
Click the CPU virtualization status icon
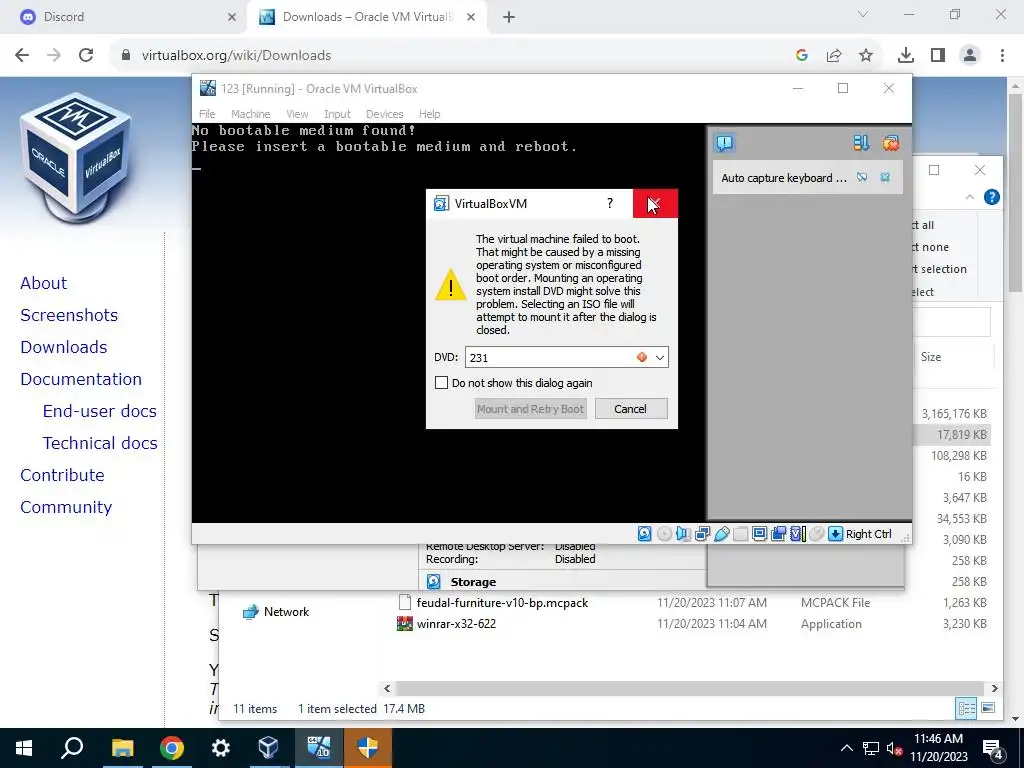798,534
